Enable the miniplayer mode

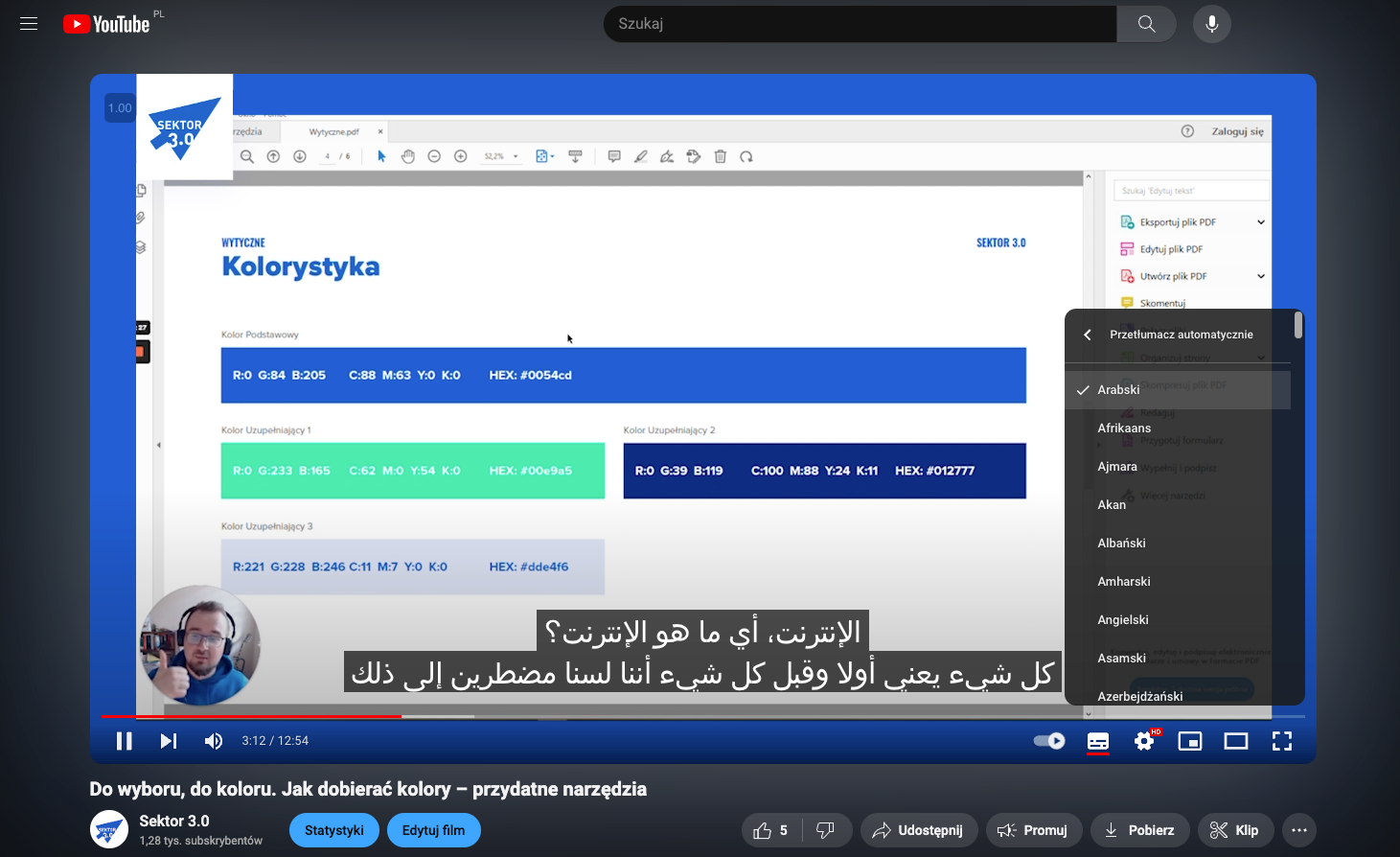click(x=1190, y=741)
